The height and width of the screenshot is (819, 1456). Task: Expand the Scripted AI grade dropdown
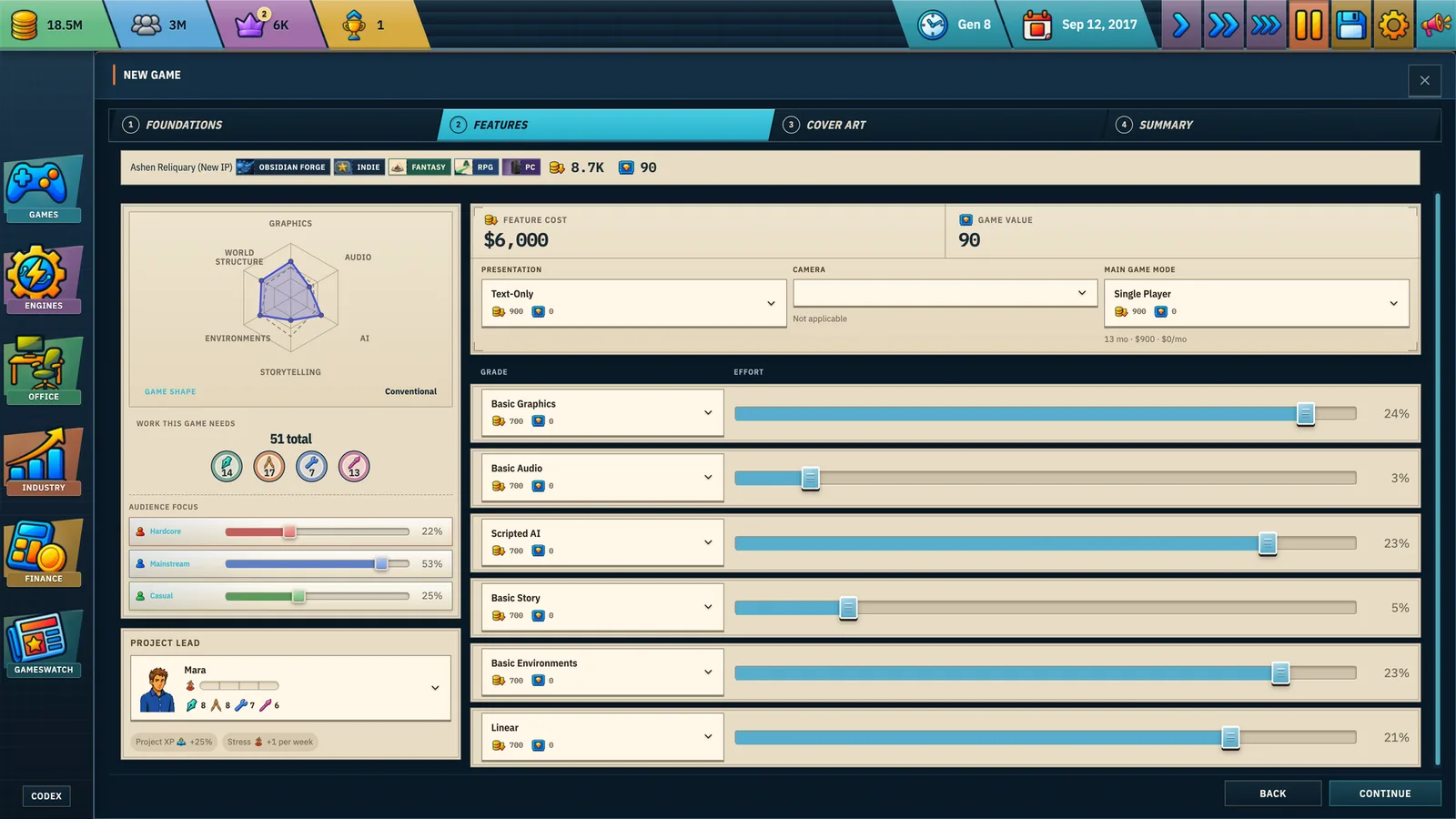pyautogui.click(x=602, y=542)
